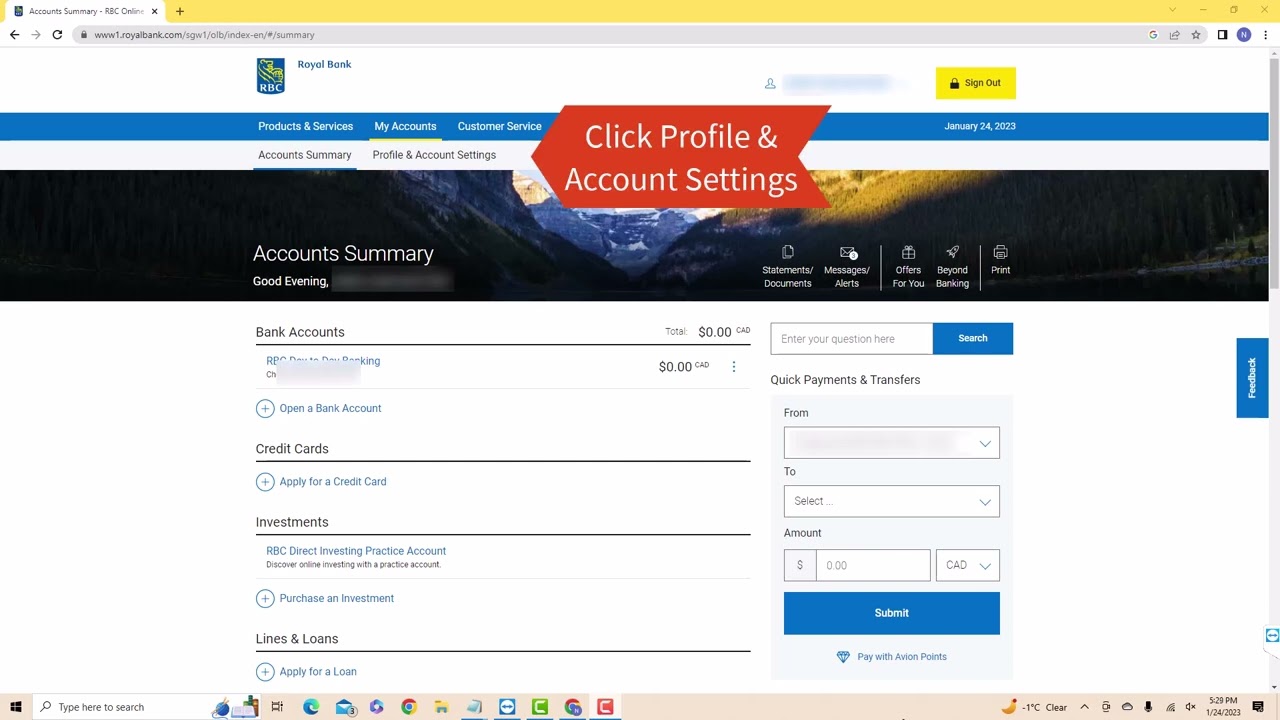Click the muted volume icon in system tray
This screenshot has width=1280, height=720.
(1190, 707)
